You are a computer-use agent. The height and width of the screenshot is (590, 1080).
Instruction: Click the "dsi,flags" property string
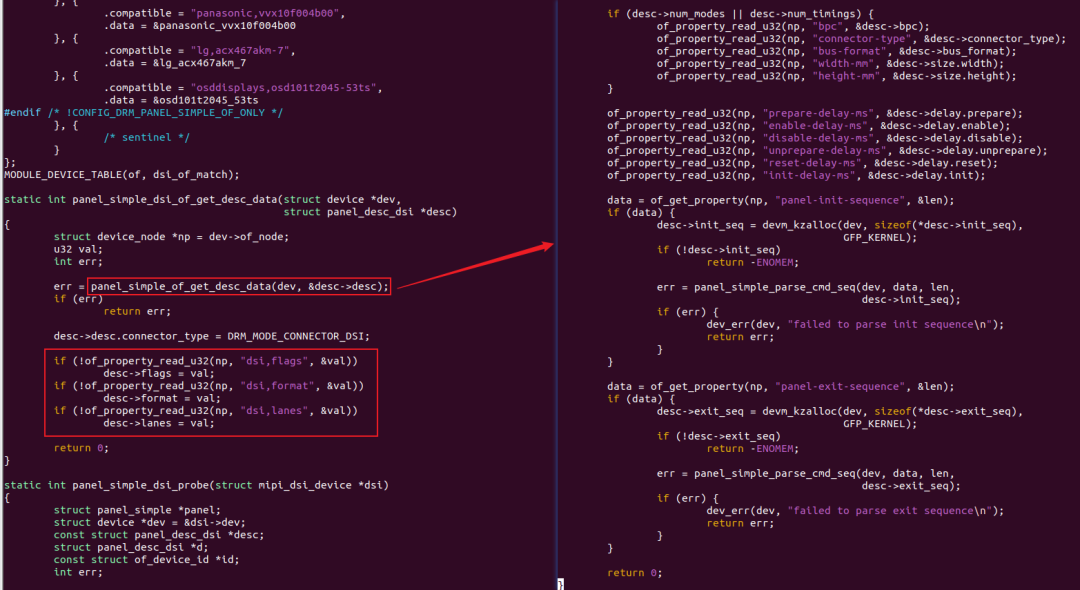click(x=271, y=361)
